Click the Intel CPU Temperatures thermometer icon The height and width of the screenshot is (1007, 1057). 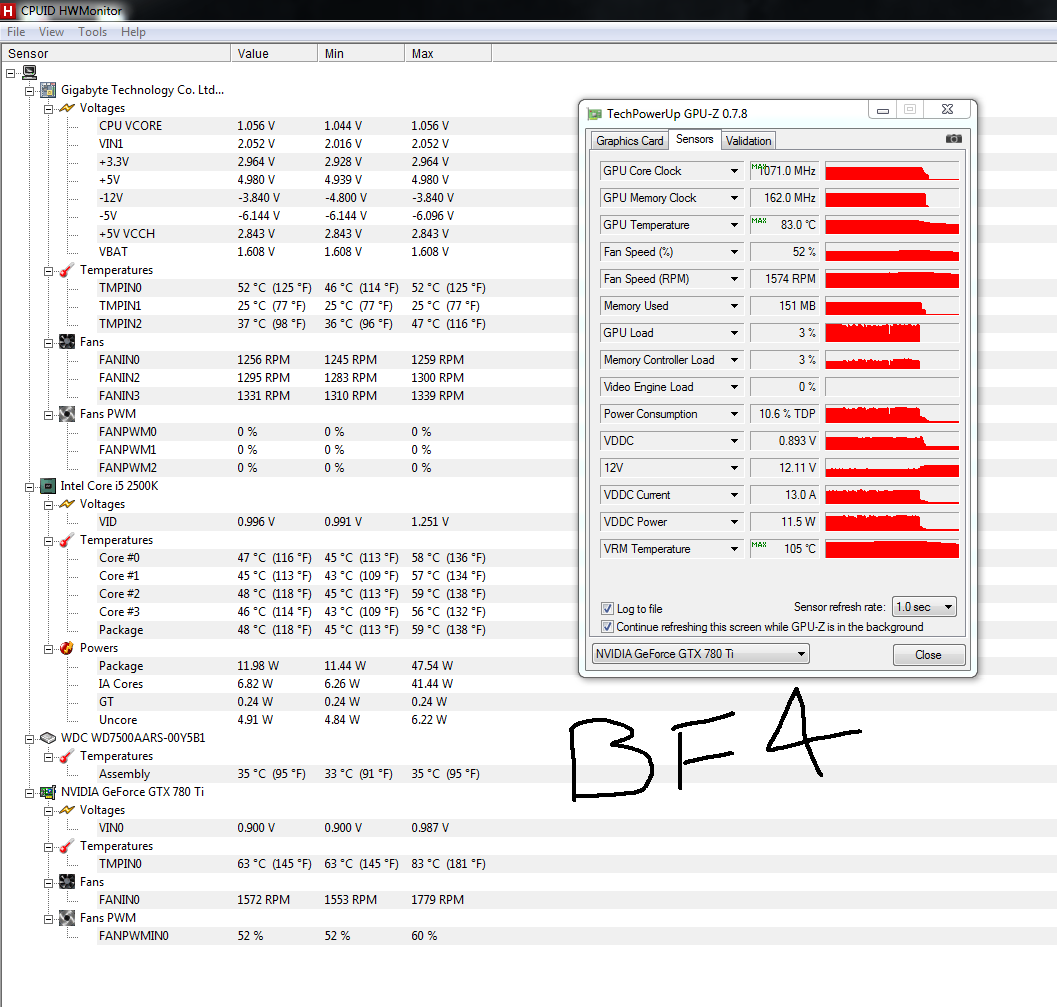67,540
